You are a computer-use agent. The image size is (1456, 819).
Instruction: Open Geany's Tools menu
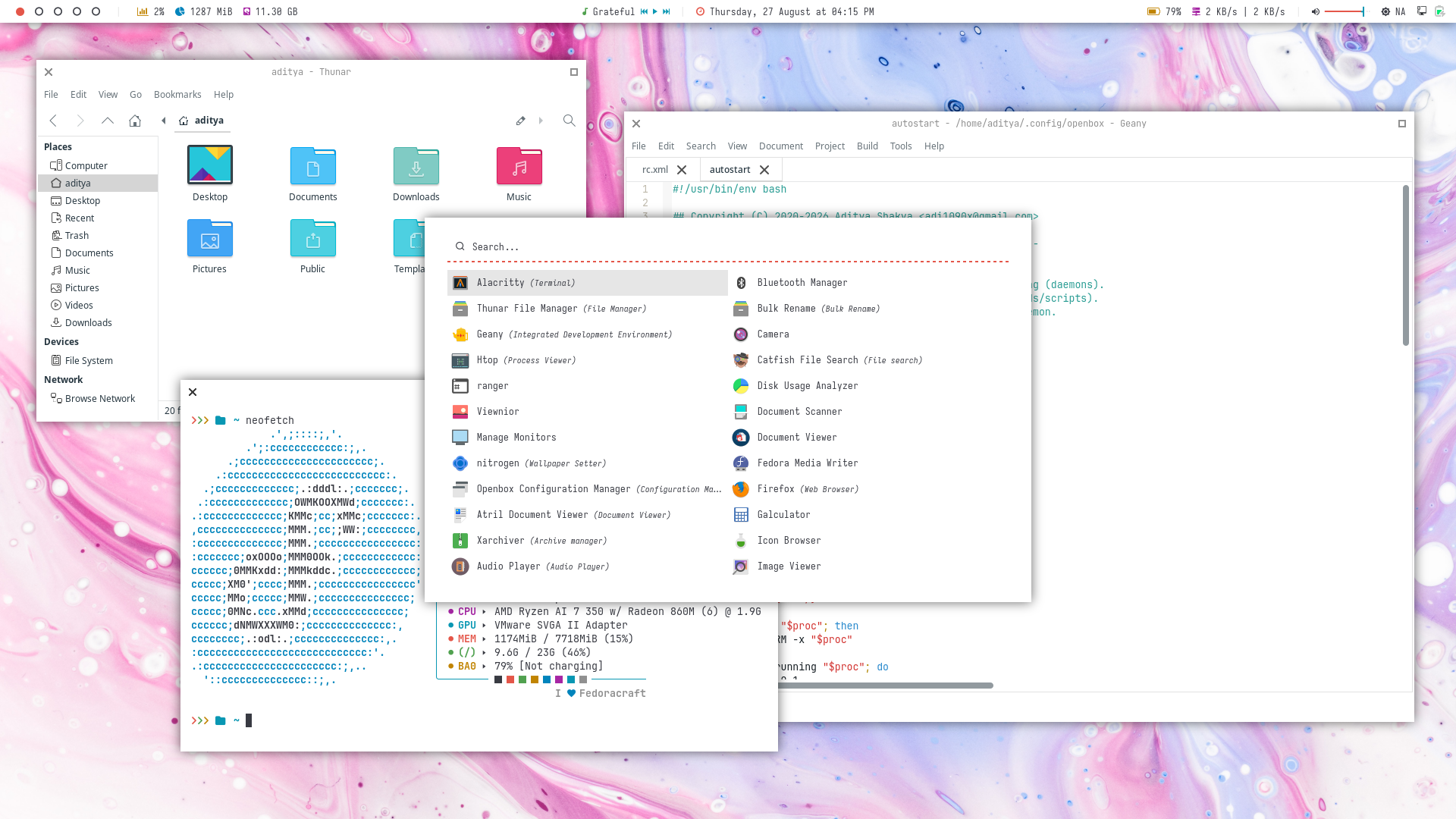[901, 146]
